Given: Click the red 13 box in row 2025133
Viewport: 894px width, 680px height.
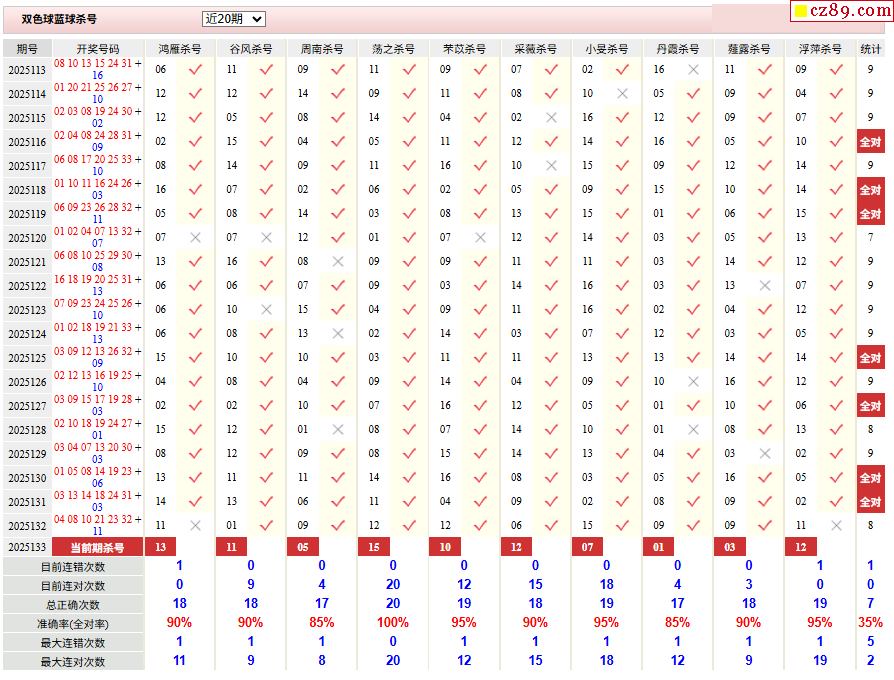Looking at the screenshot, I should [161, 548].
